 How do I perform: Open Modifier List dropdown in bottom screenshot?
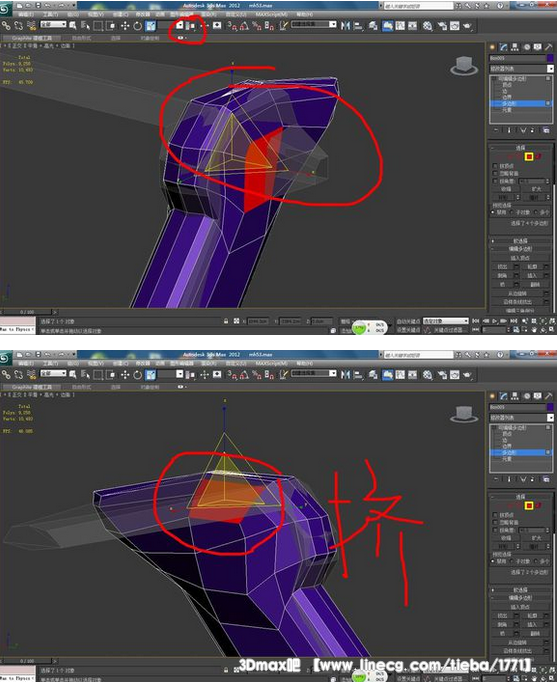[521, 418]
